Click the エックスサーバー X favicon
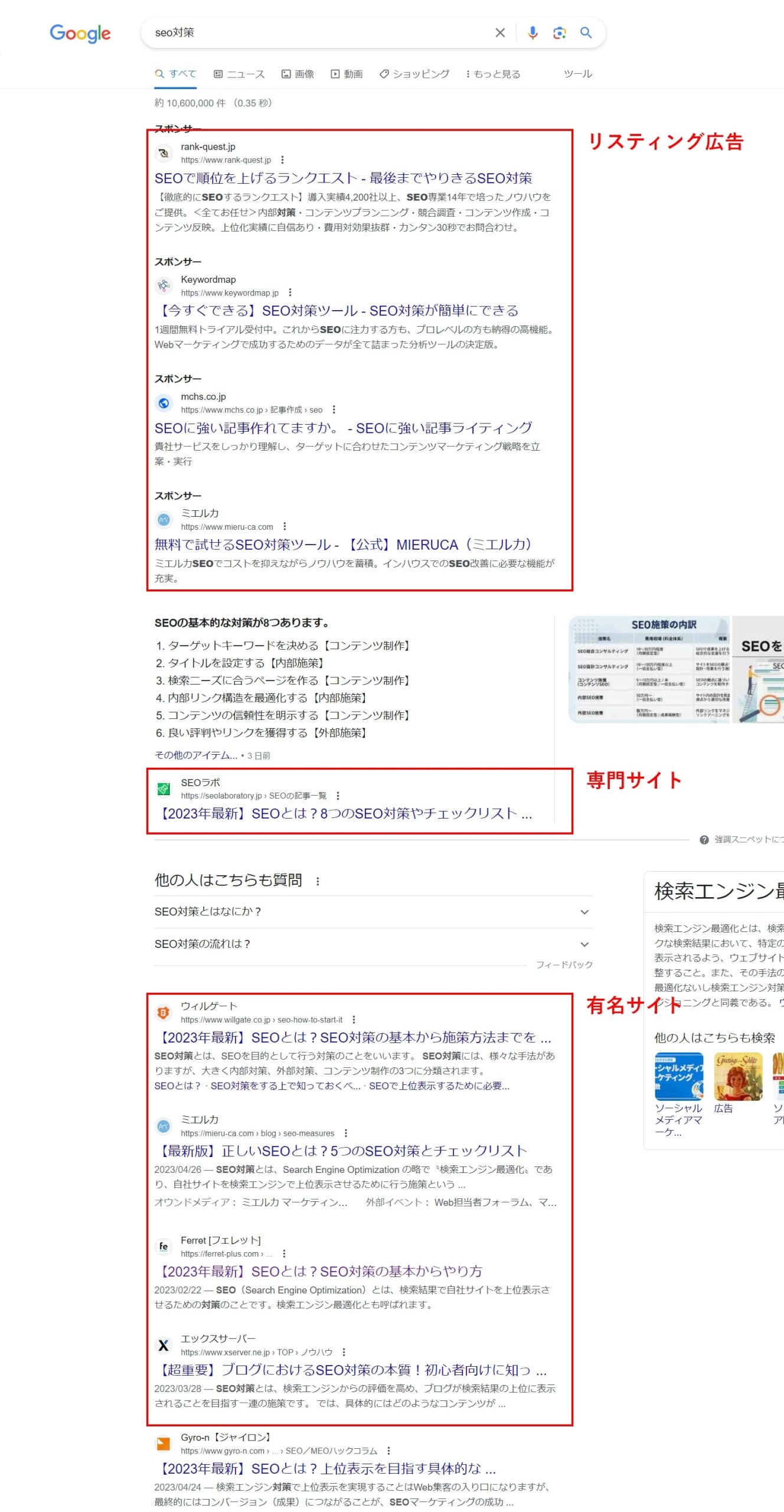 point(164,1345)
